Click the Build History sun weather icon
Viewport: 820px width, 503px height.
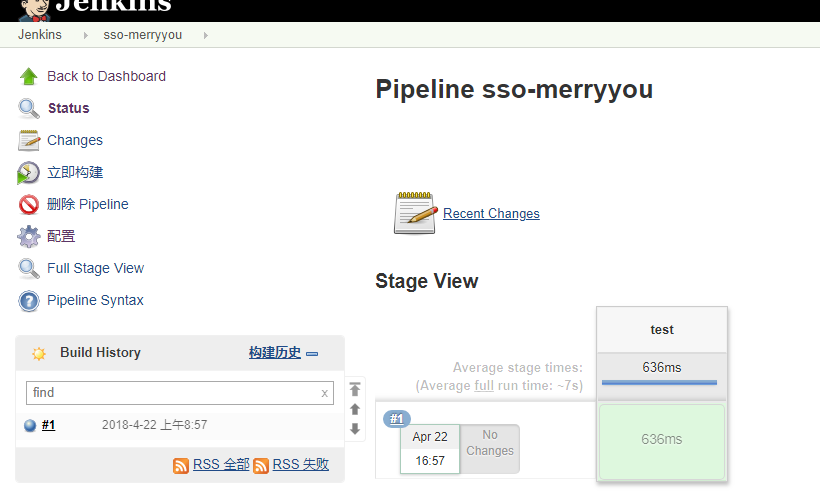(39, 353)
